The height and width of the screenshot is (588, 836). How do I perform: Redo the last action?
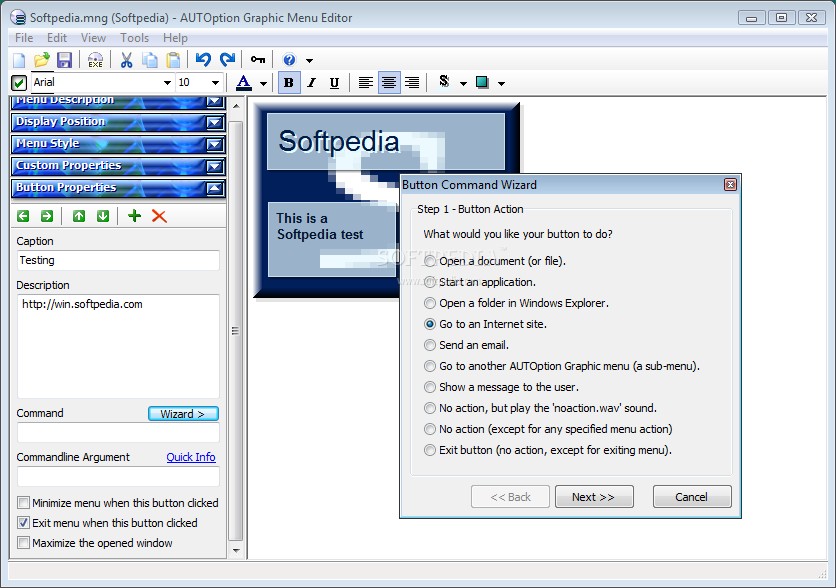point(228,60)
